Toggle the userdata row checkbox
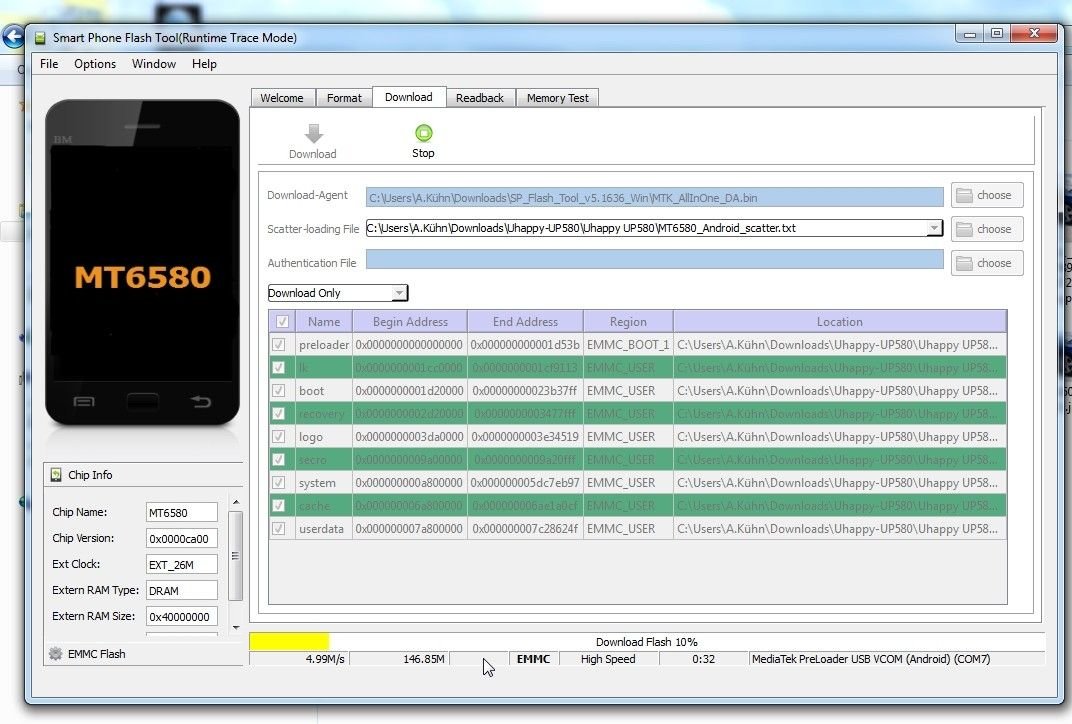 278,528
